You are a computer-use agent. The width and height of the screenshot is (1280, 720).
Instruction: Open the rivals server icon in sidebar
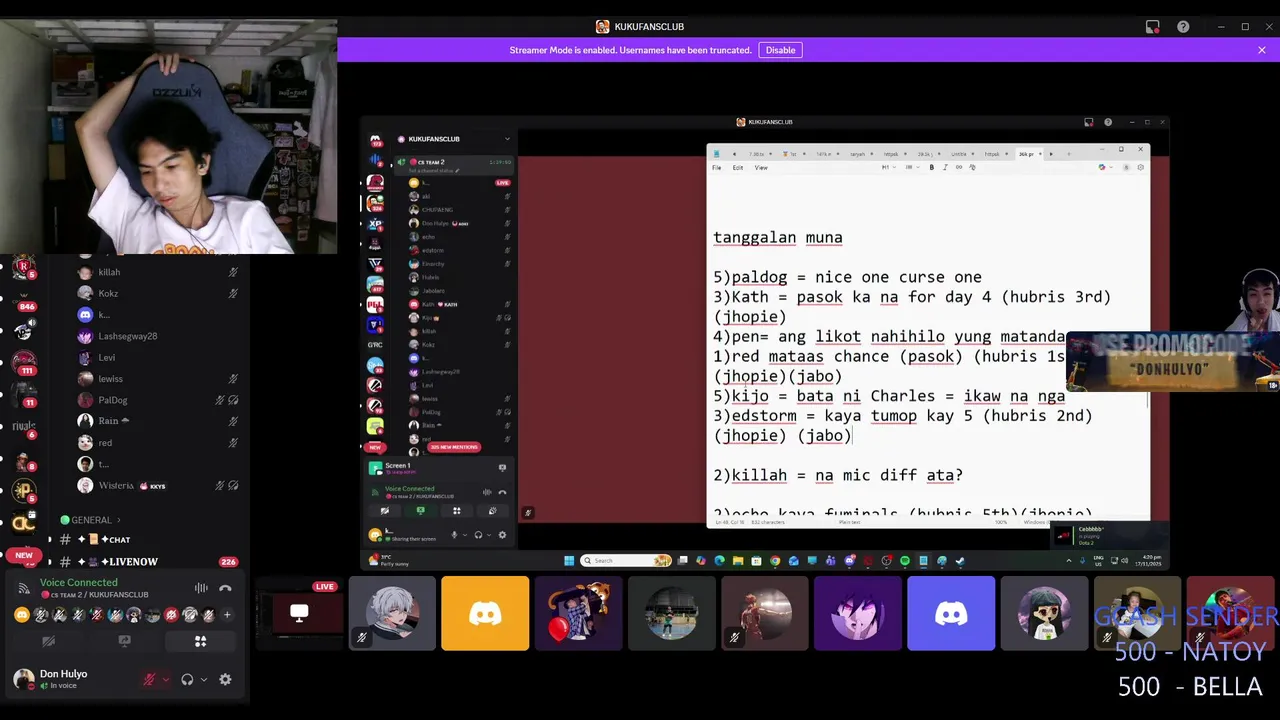(x=24, y=425)
